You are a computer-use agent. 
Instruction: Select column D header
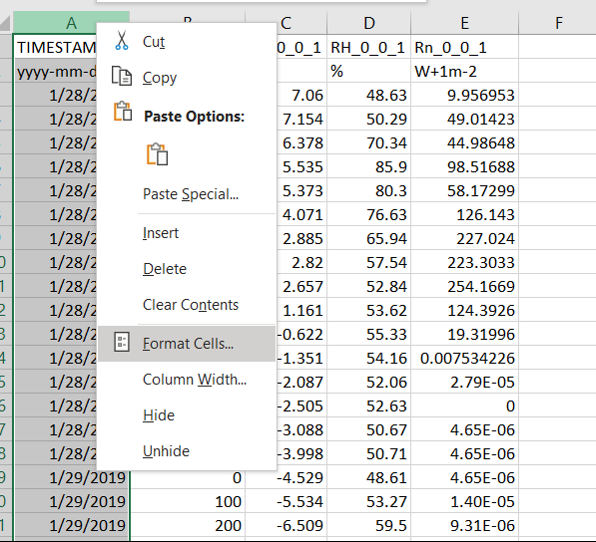[368, 23]
